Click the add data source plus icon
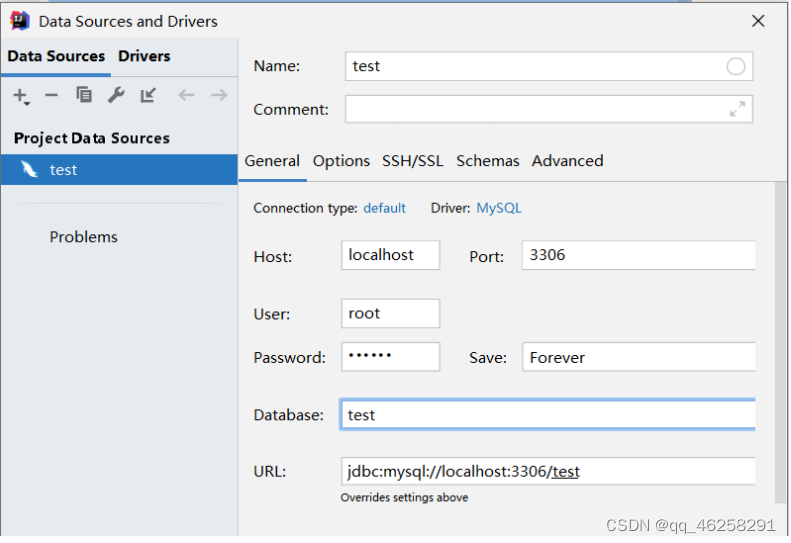Screen dimensions: 791x543 point(21,95)
